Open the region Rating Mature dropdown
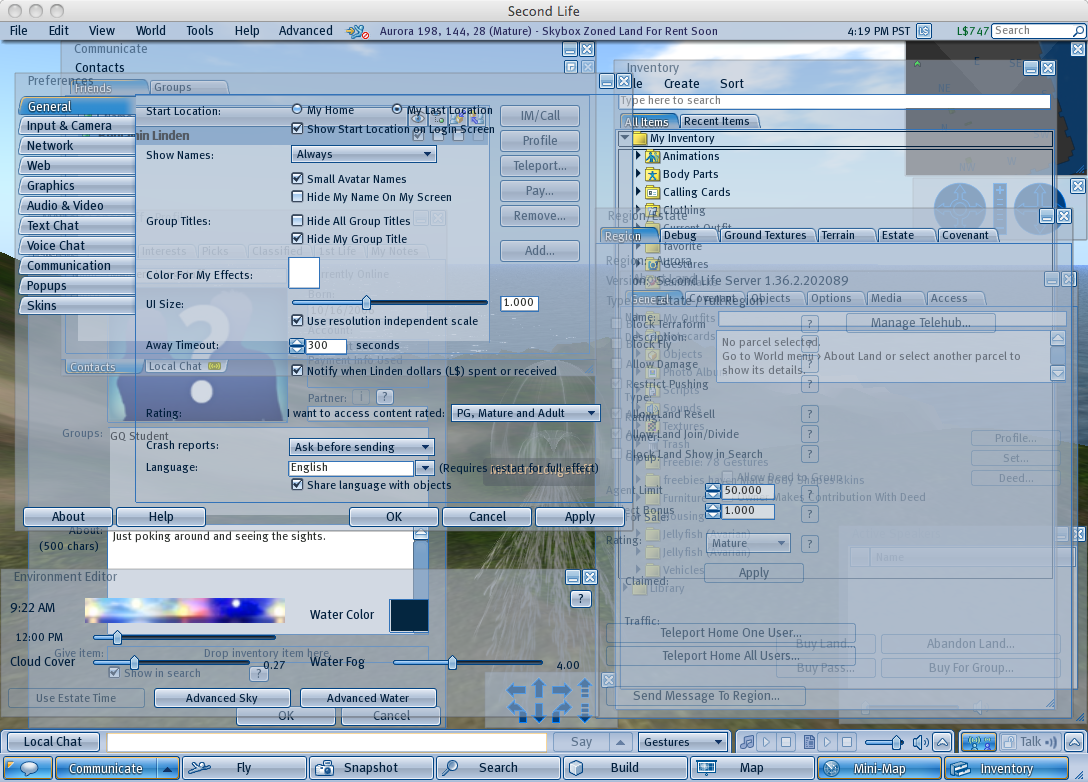The width and height of the screenshot is (1088, 782). (749, 543)
